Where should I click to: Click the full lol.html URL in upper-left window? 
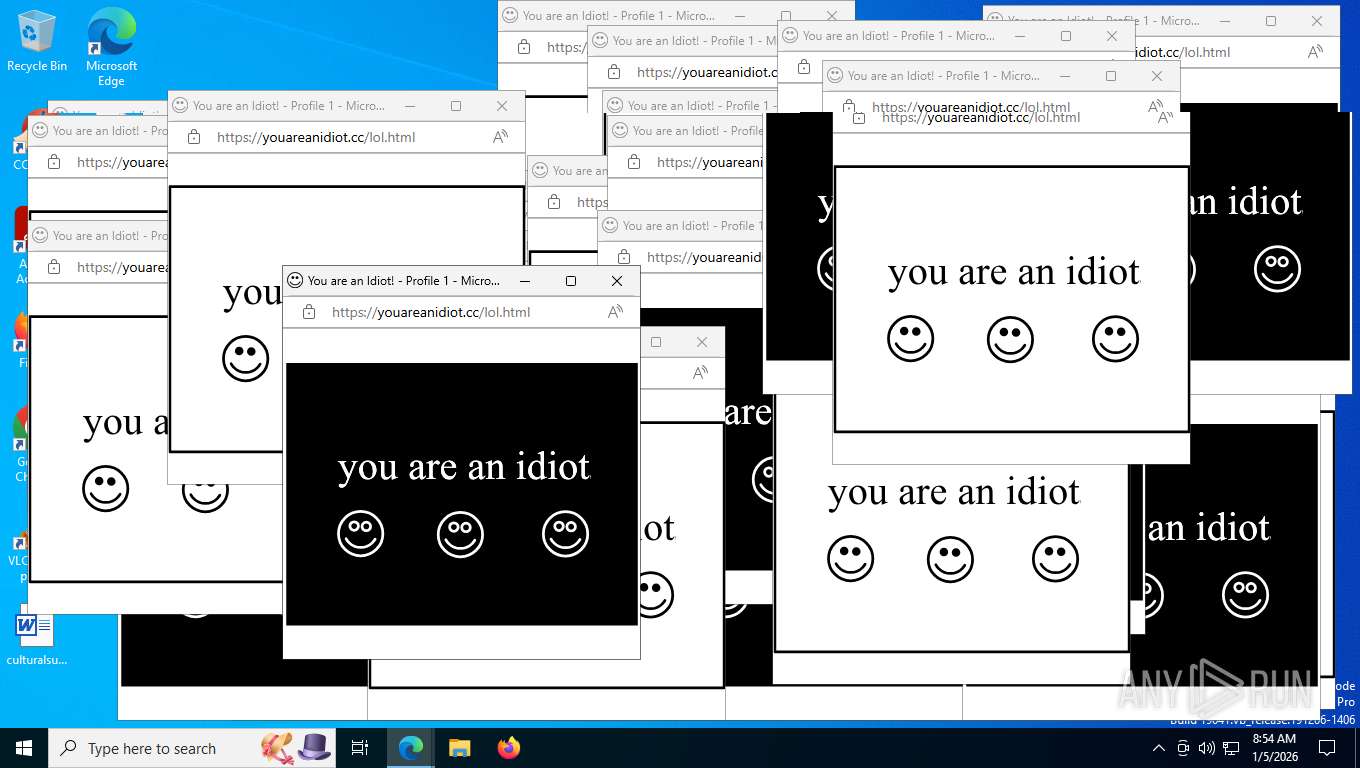point(316,137)
